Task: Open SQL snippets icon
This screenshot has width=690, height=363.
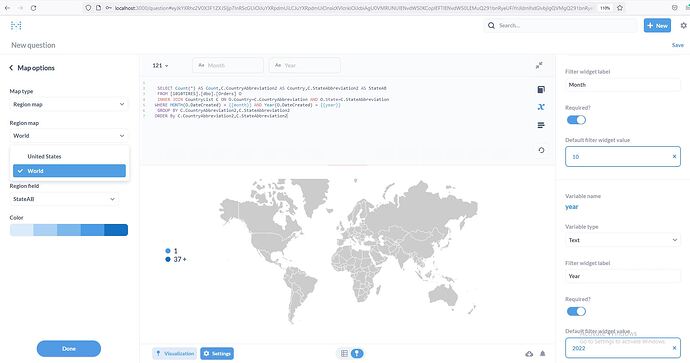Action: pyautogui.click(x=541, y=125)
